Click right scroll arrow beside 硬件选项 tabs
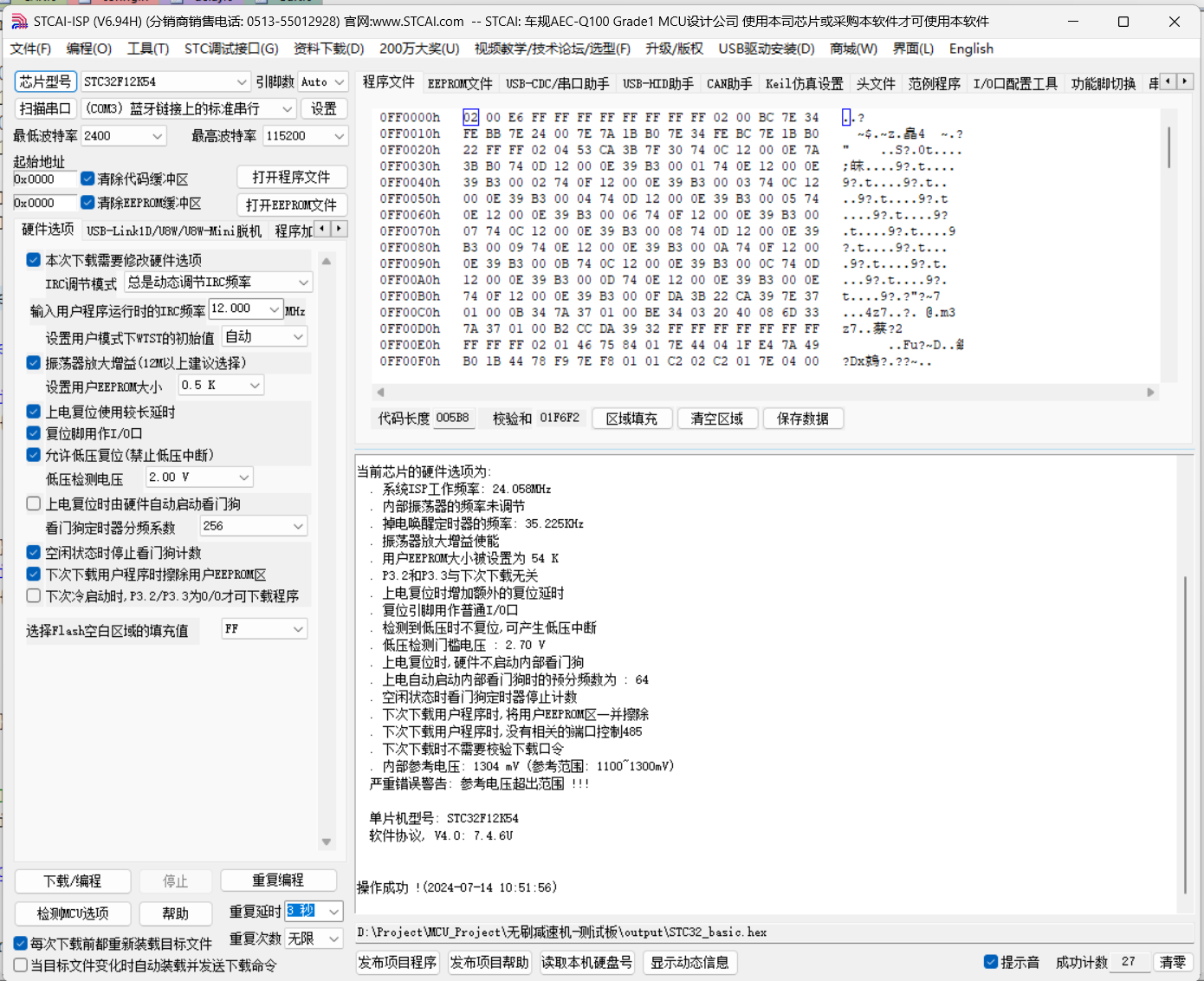This screenshot has height=981, width=1204. click(339, 229)
